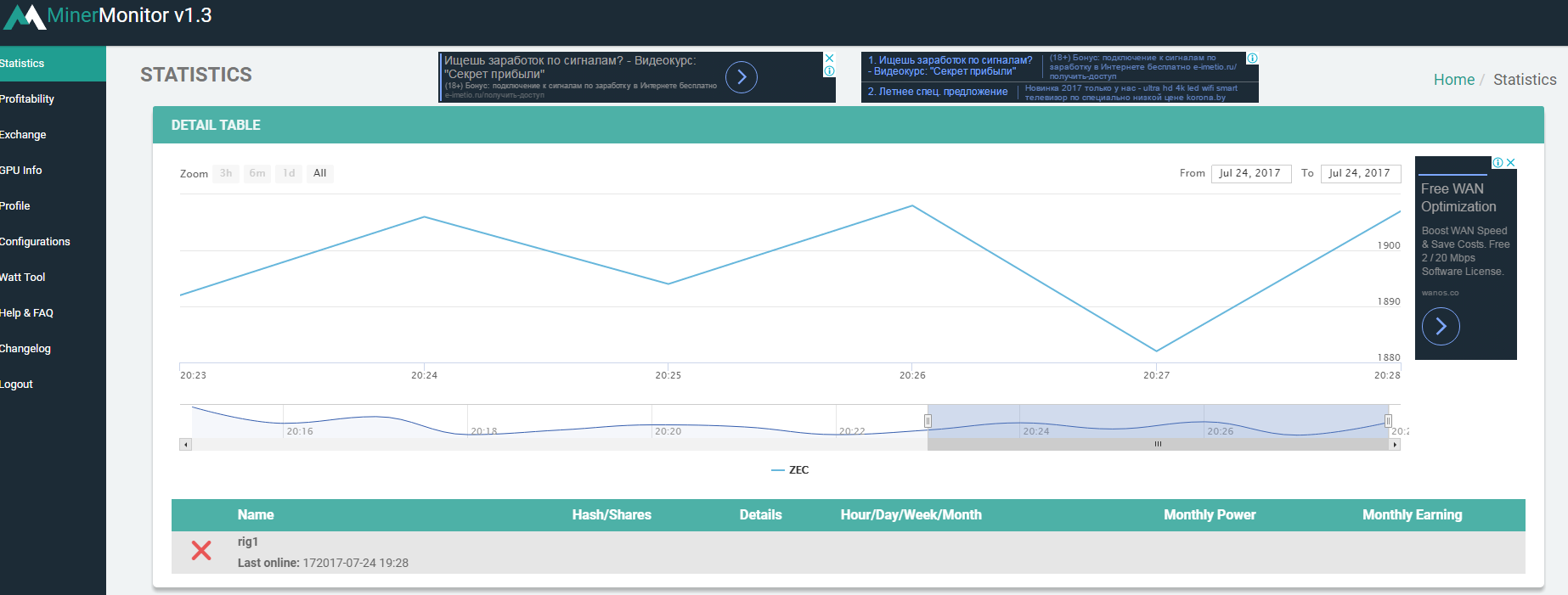Click the Monthly Power column header
Viewport: 1568px width, 595px height.
coord(1210,514)
